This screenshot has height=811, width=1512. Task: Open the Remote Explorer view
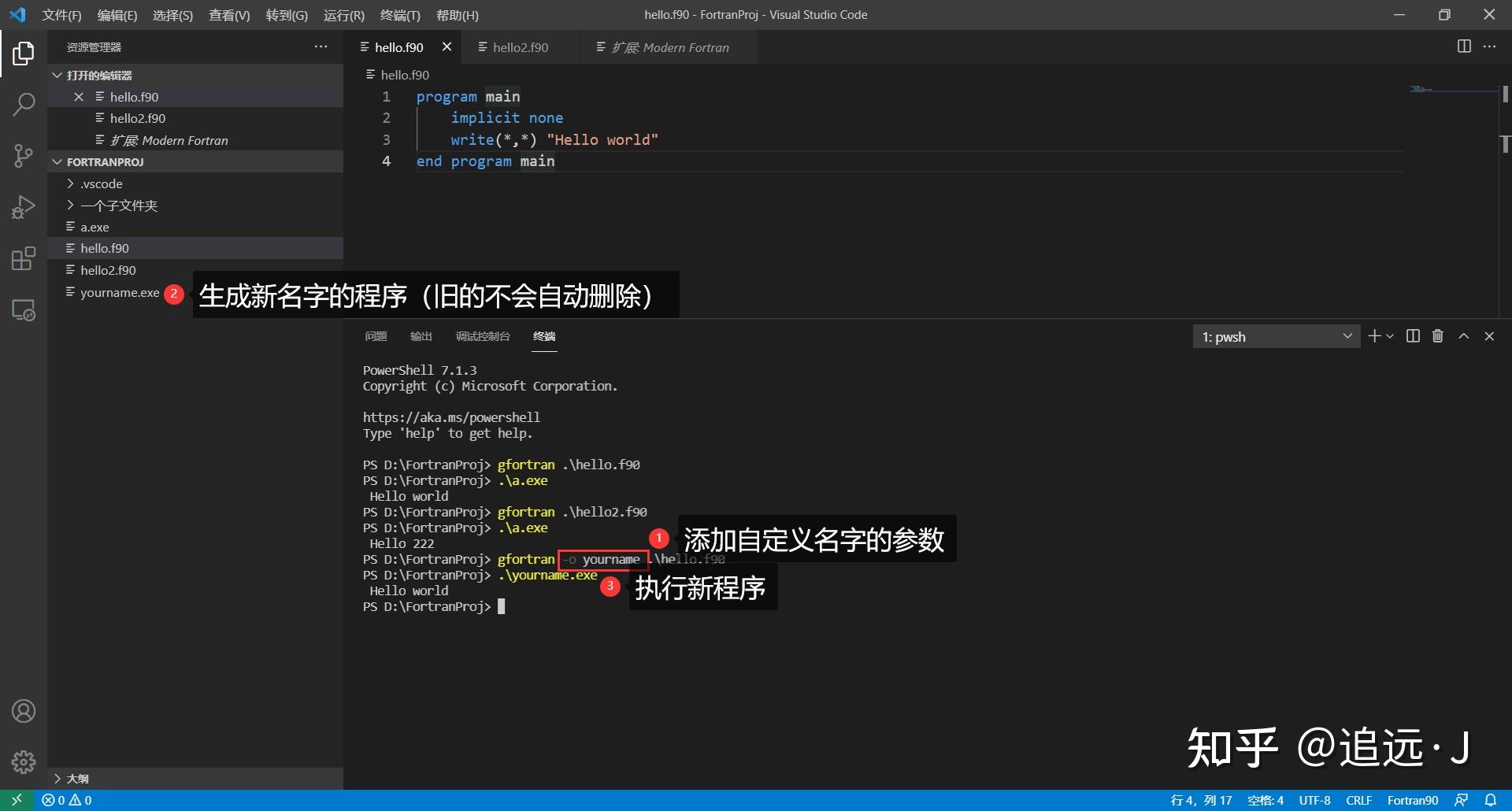coord(24,310)
